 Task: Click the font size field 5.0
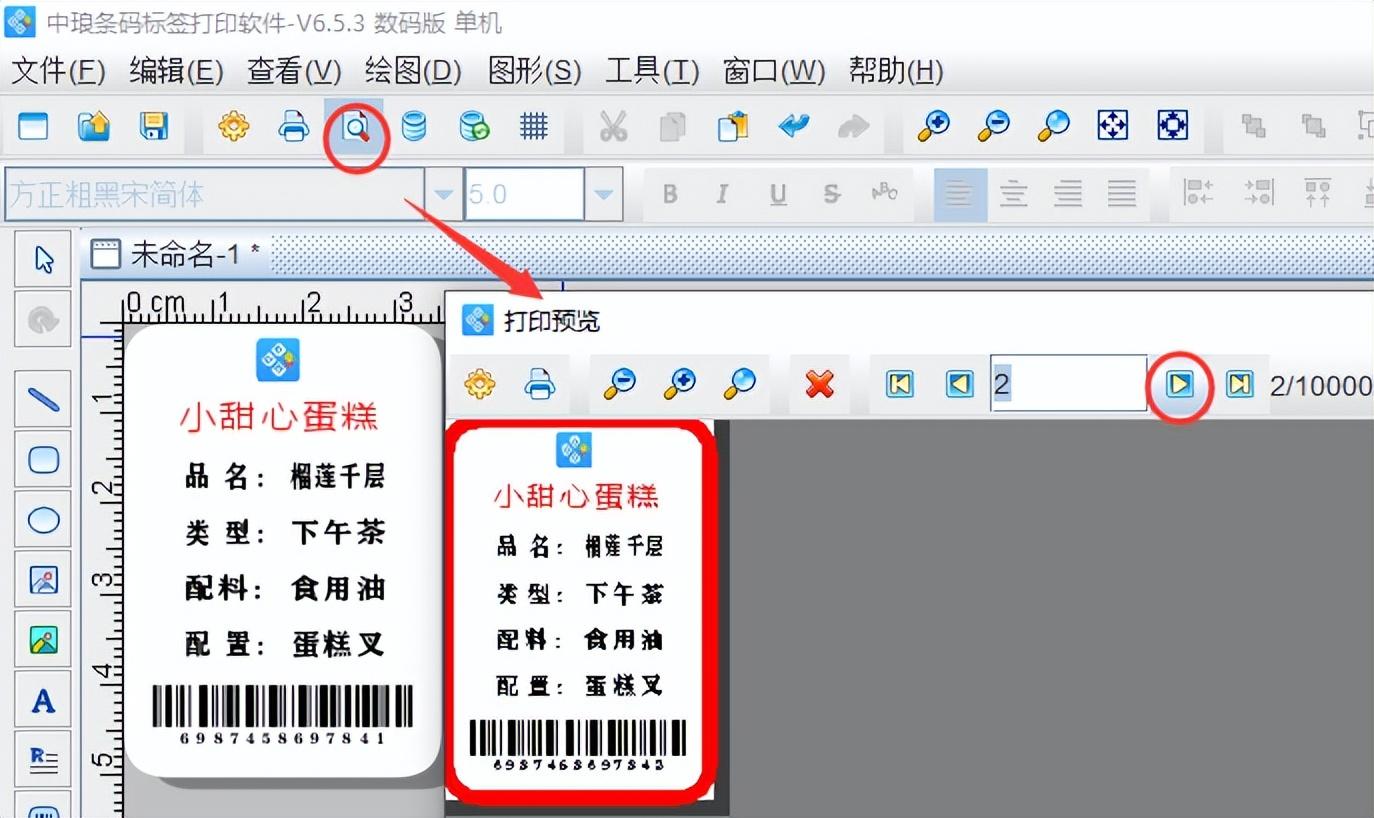[x=524, y=194]
